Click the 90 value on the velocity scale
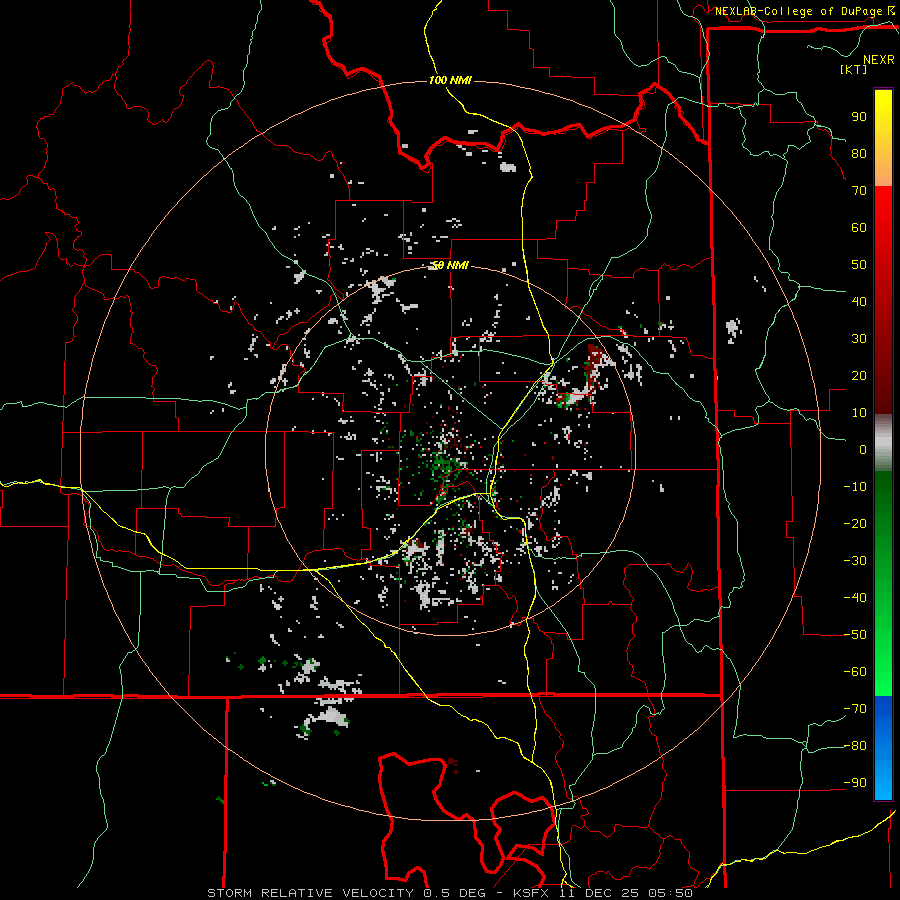 [x=859, y=117]
